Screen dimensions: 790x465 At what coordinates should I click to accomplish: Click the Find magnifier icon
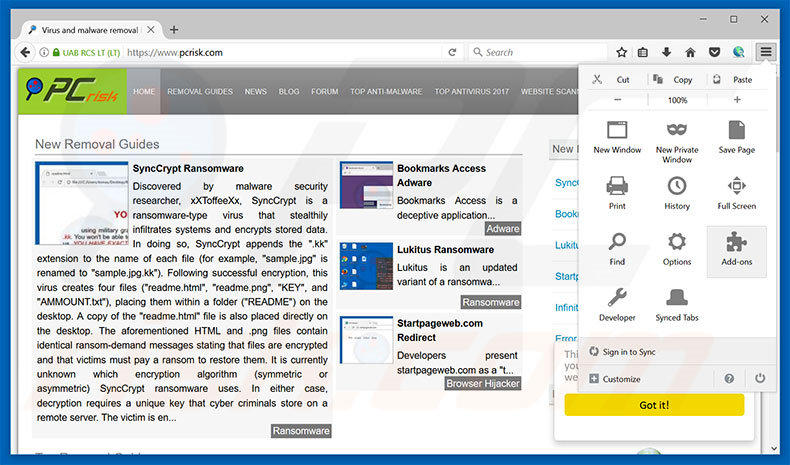(x=617, y=242)
